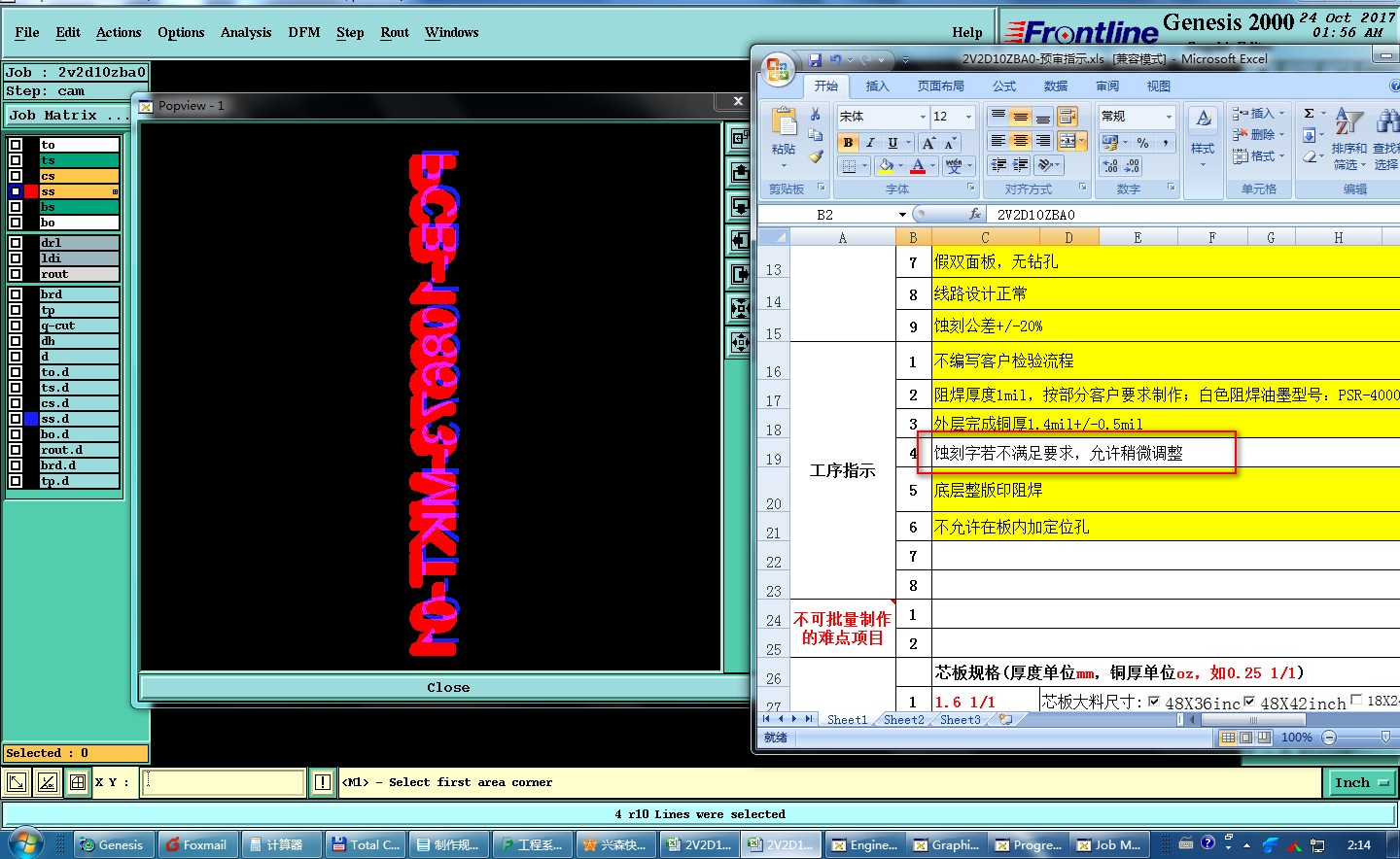Click the Save icon in Excel quick access
The image size is (1400, 859).
tap(815, 60)
